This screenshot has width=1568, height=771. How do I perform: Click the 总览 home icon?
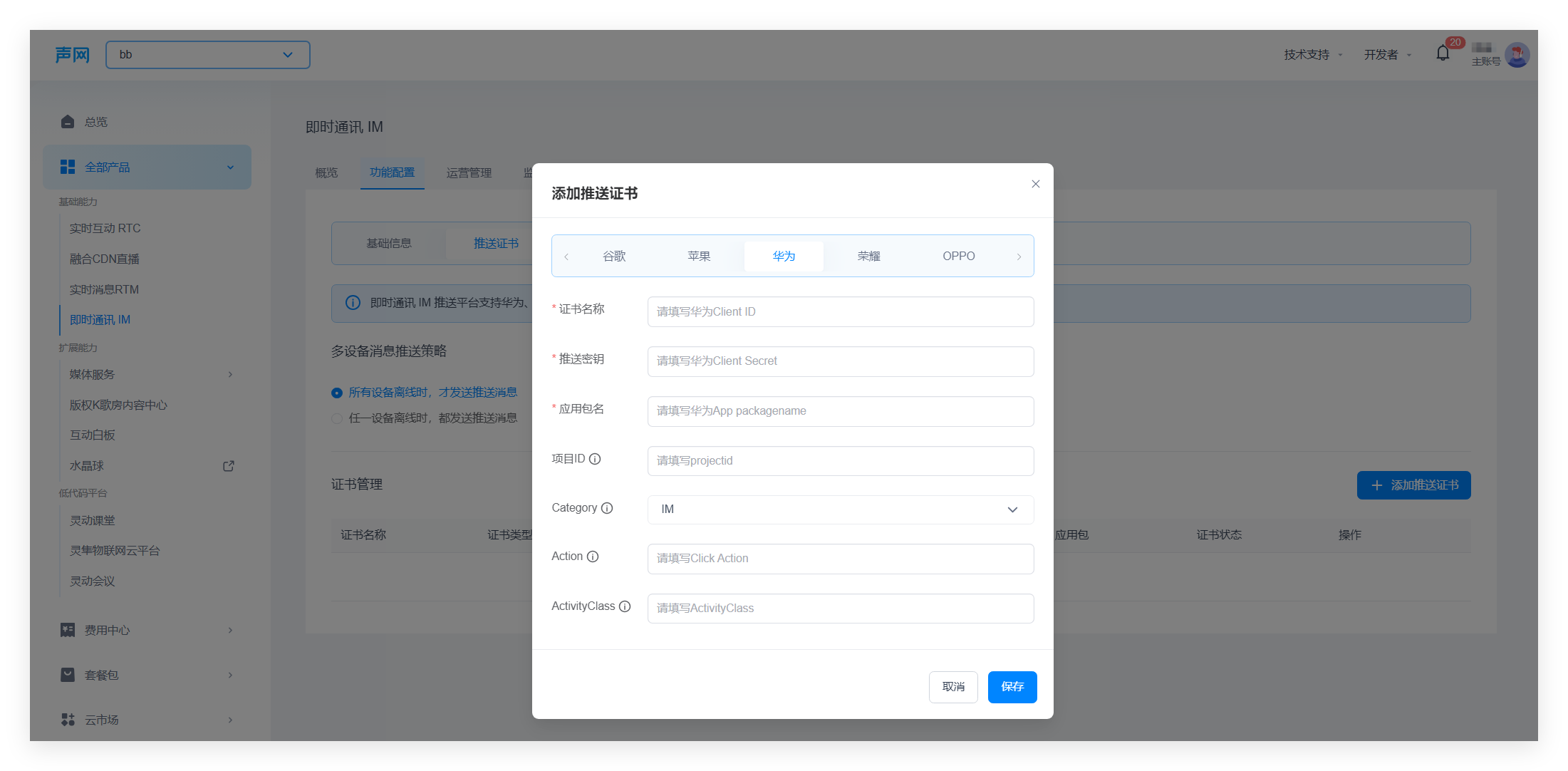[68, 122]
